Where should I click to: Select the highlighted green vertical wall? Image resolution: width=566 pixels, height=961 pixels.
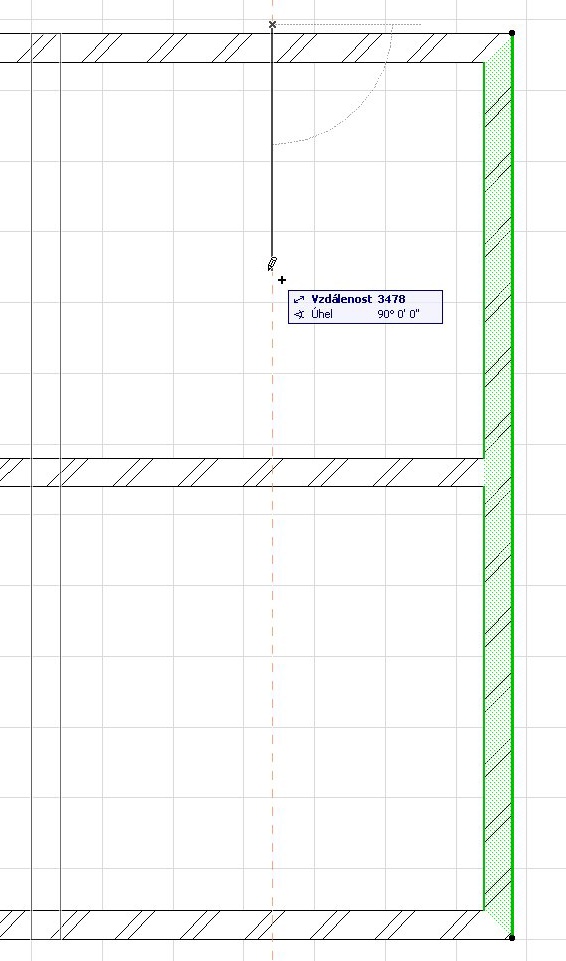499,485
